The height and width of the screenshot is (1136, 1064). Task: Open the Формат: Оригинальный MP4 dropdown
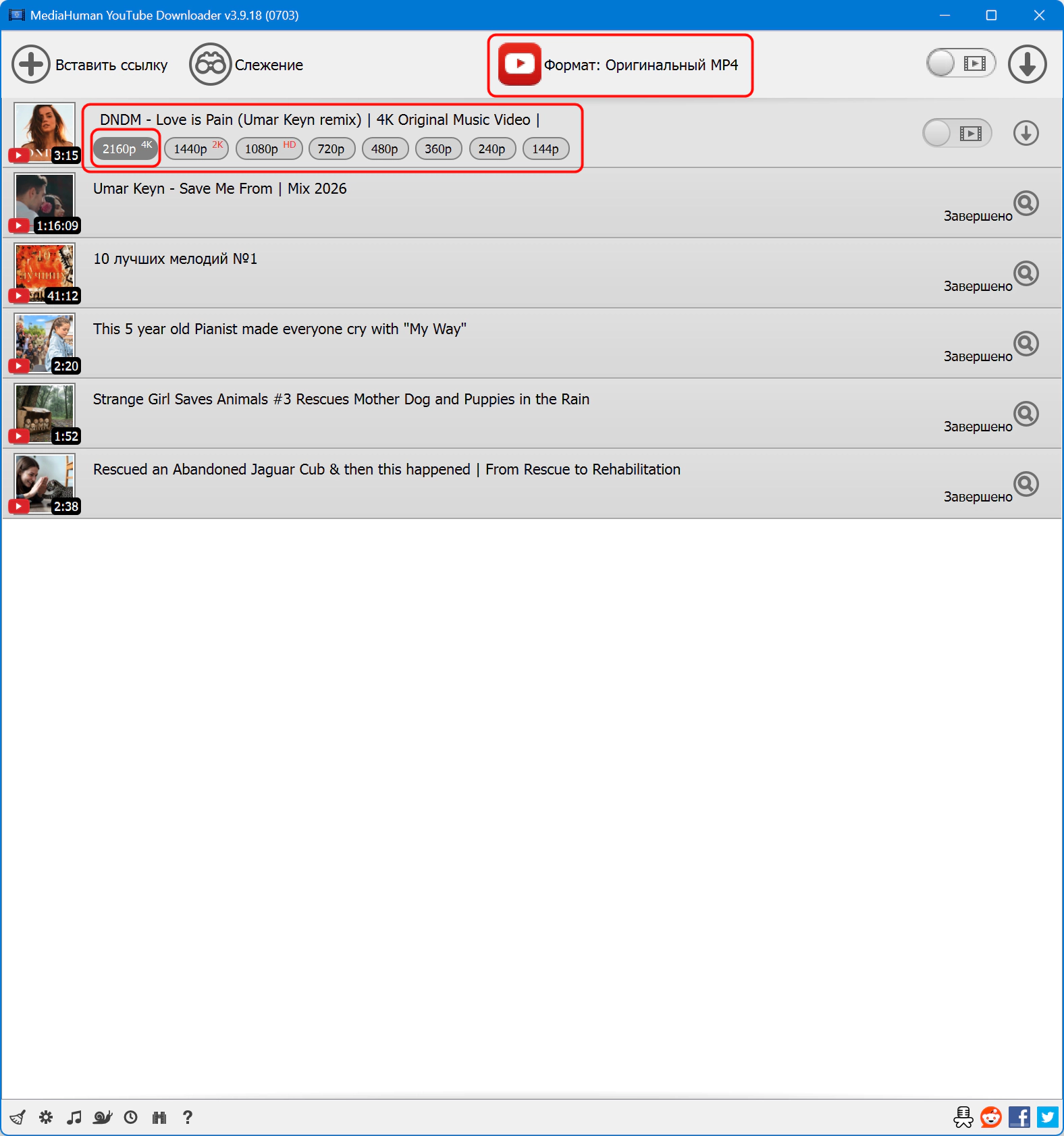coord(620,65)
